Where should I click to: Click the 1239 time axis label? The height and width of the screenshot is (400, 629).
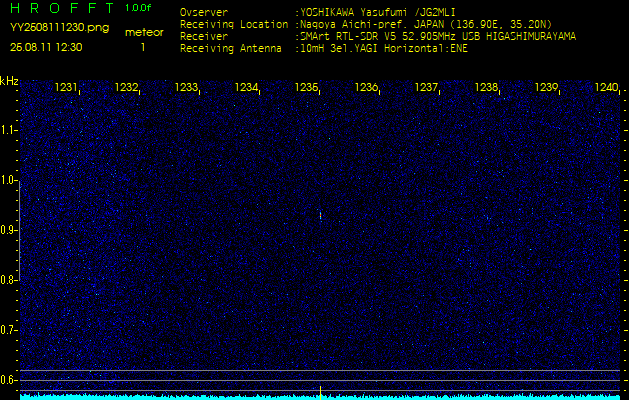(x=546, y=87)
